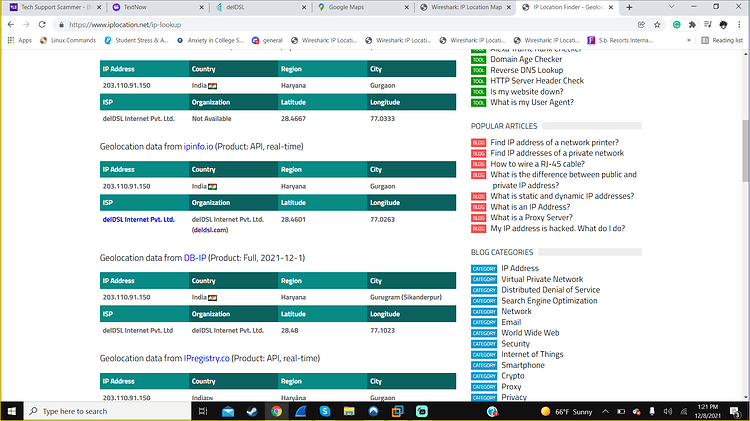The width and height of the screenshot is (750, 421).
Task: Click page vertical scrollbar
Action: 746,150
